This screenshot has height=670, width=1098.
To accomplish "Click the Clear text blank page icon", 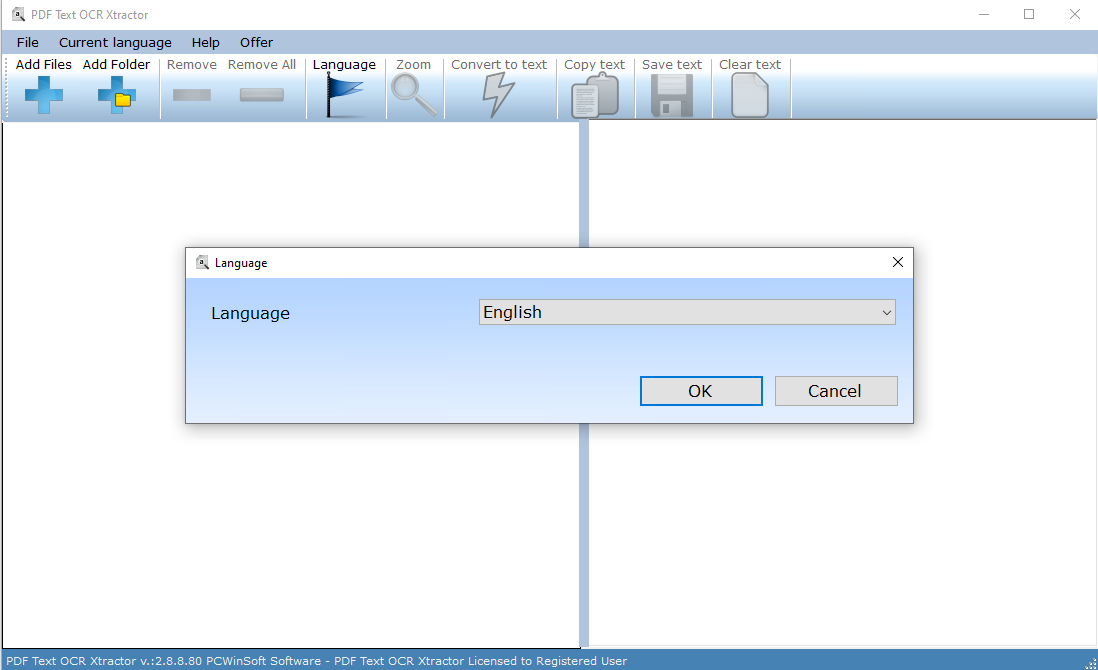I will 750,96.
